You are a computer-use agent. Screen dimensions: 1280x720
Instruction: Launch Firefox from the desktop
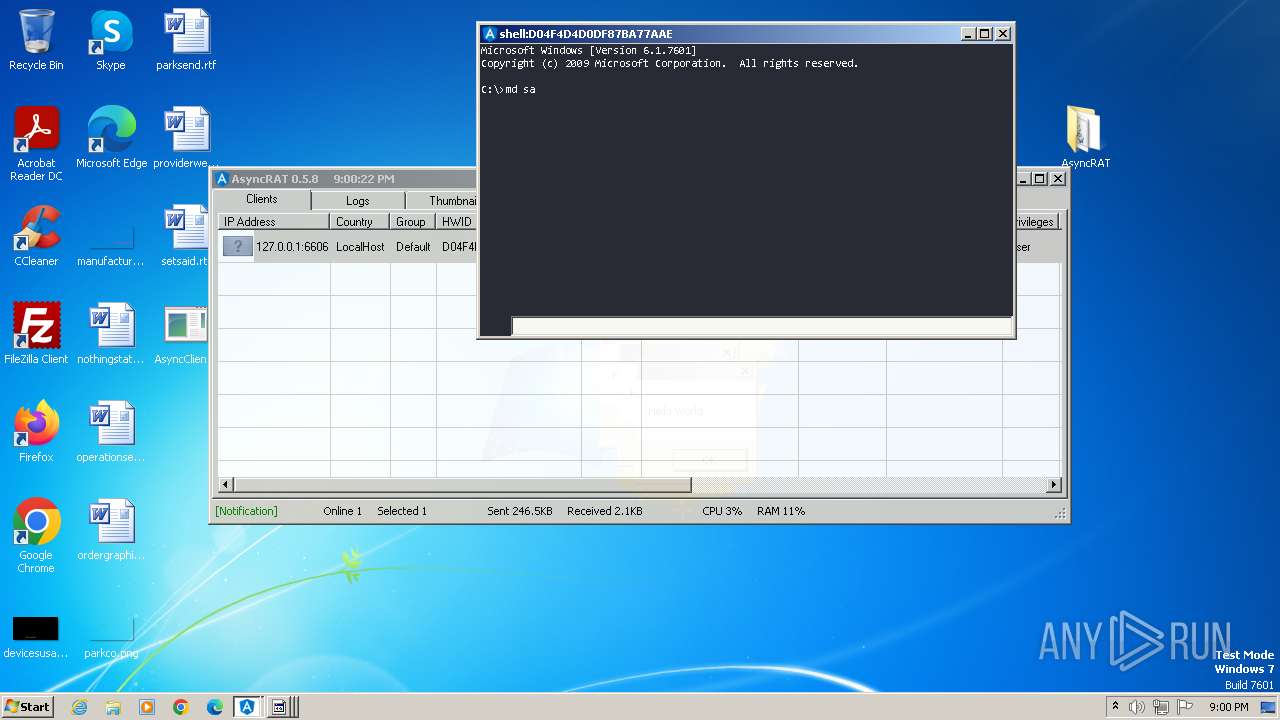pyautogui.click(x=36, y=432)
